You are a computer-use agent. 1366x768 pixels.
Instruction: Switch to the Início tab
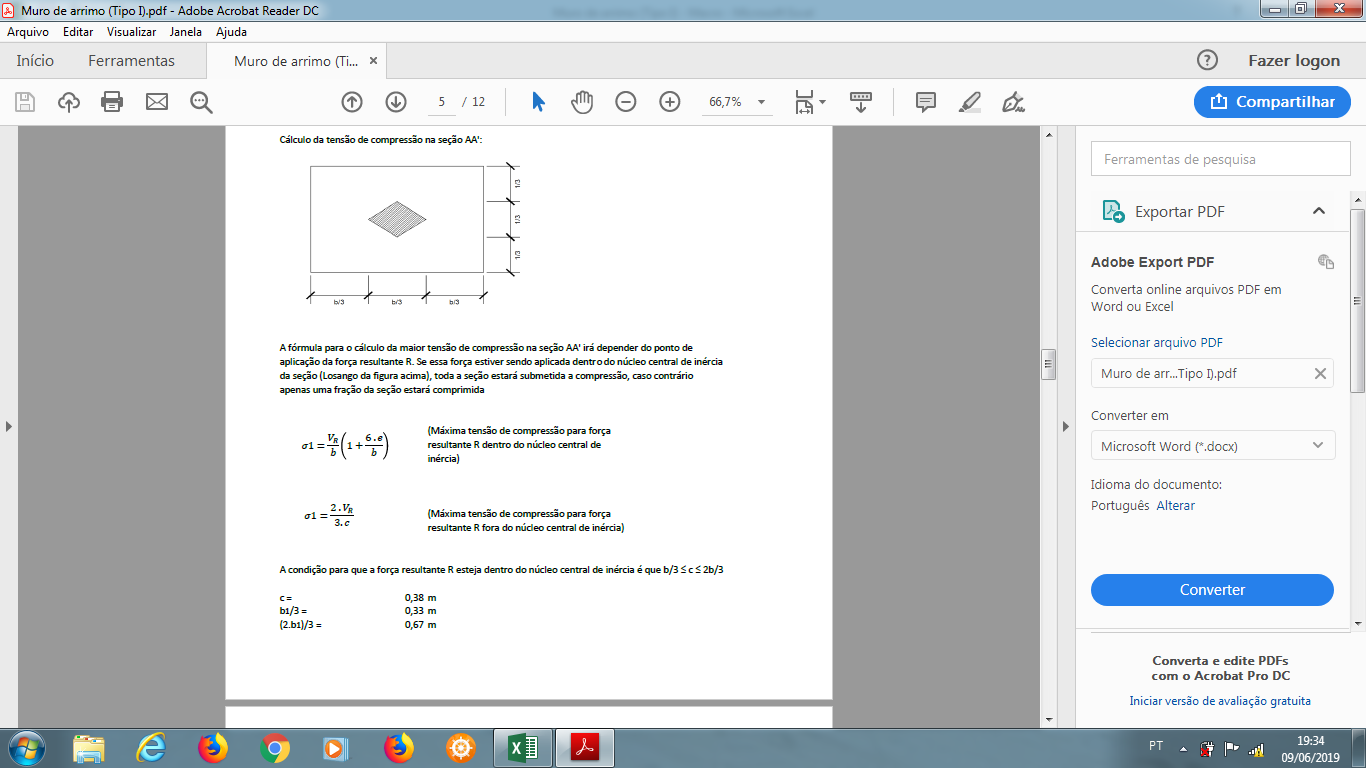35,61
